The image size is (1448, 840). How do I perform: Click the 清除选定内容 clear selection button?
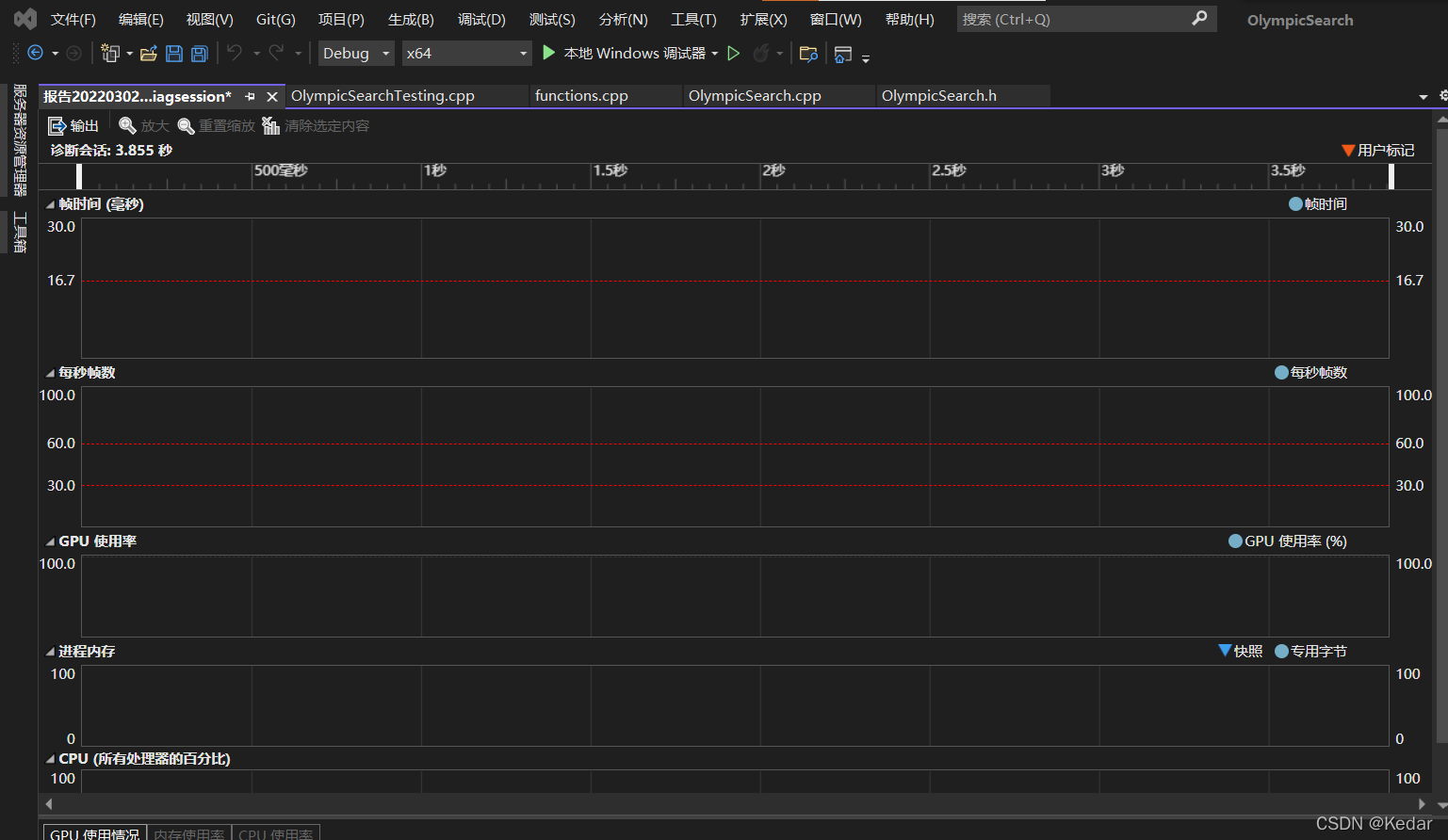316,125
